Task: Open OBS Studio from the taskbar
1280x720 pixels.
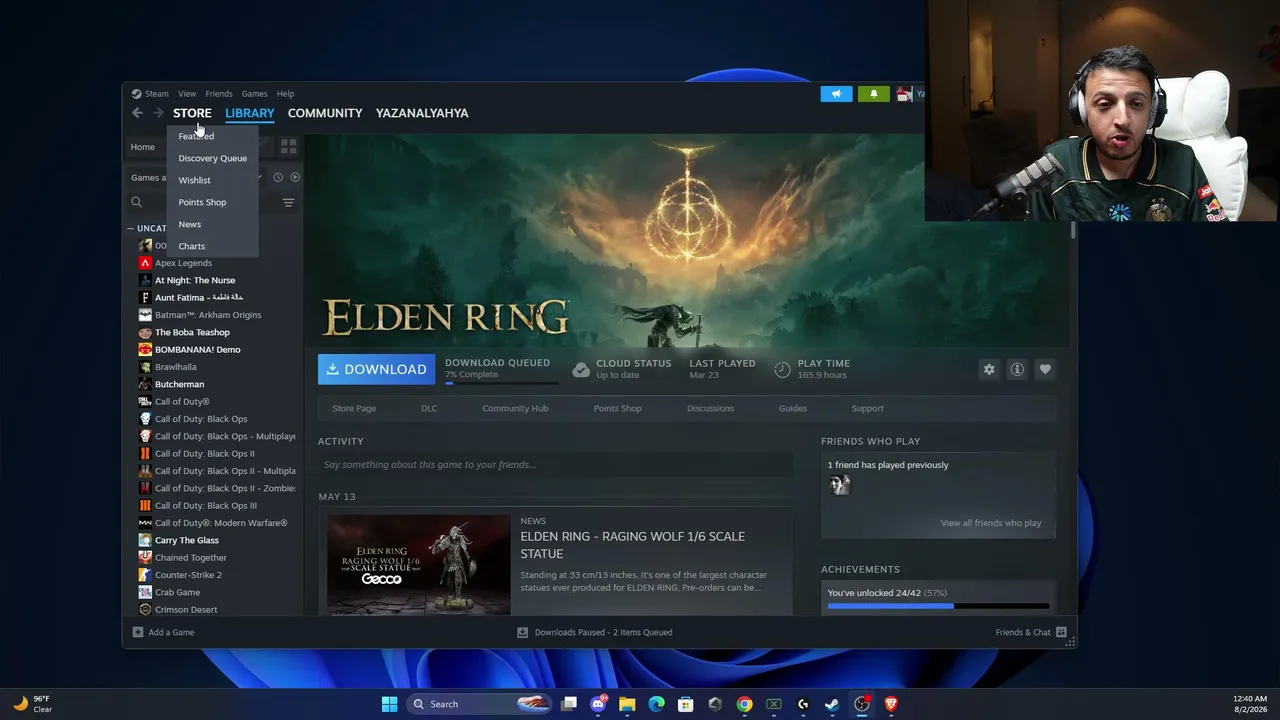Action: [x=862, y=704]
